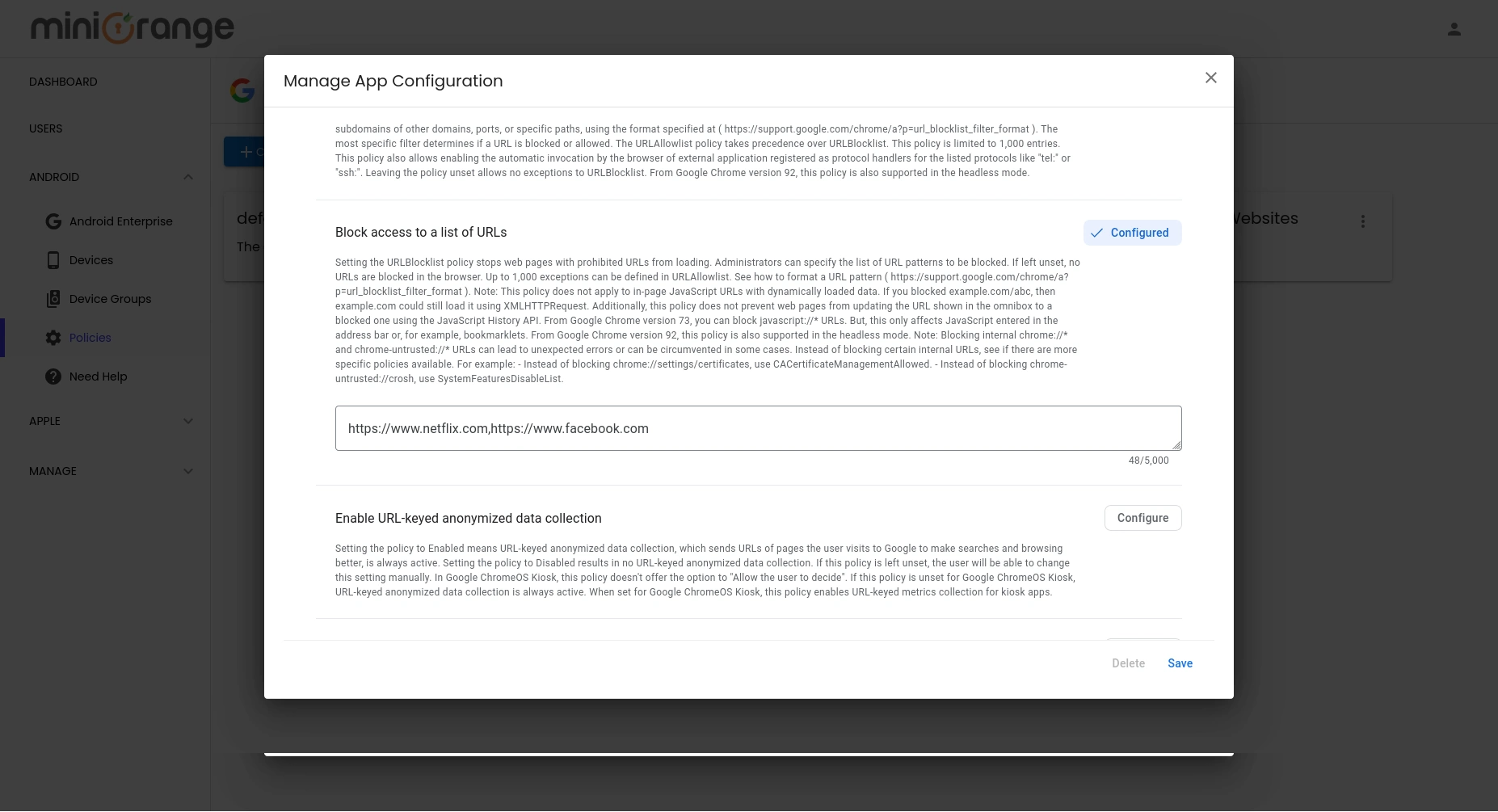Save the app configuration
The height and width of the screenshot is (812, 1498).
1180,663
